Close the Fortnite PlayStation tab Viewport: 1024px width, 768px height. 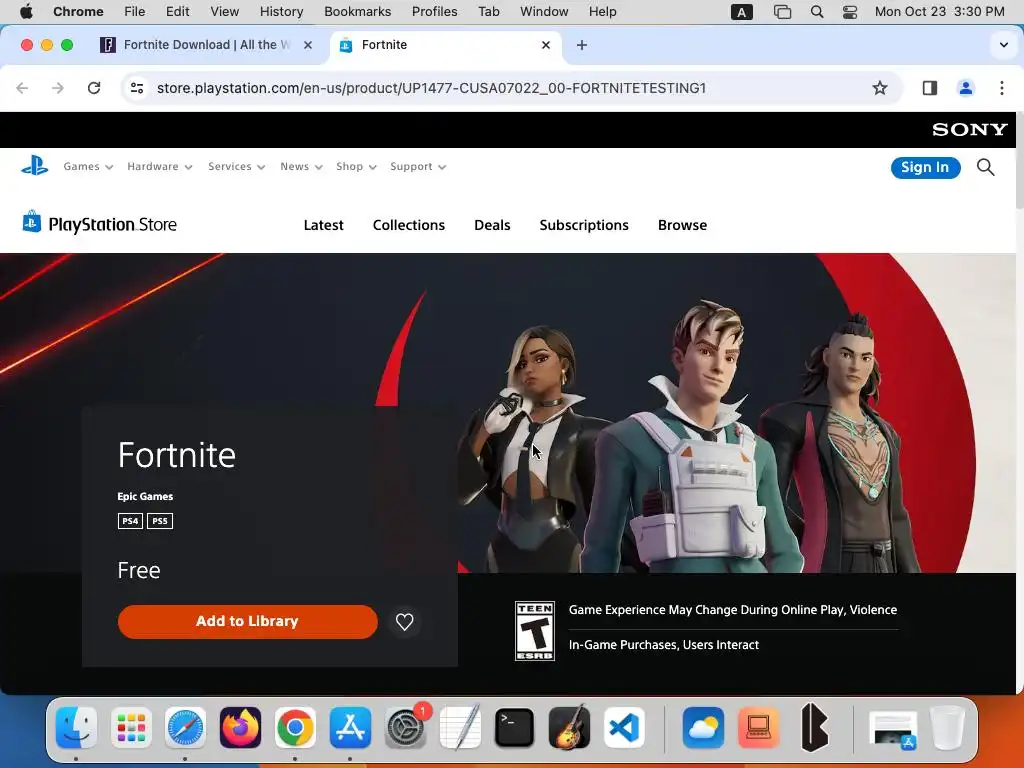pos(546,44)
